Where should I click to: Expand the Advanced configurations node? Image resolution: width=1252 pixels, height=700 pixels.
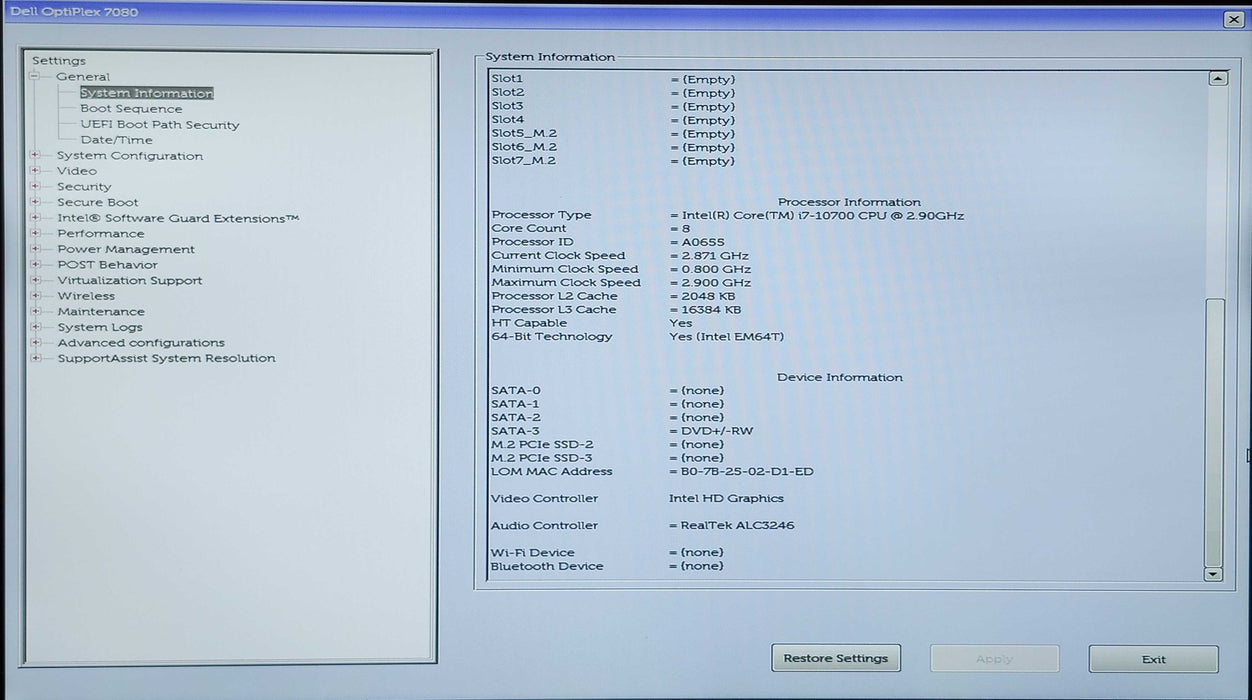tap(35, 342)
